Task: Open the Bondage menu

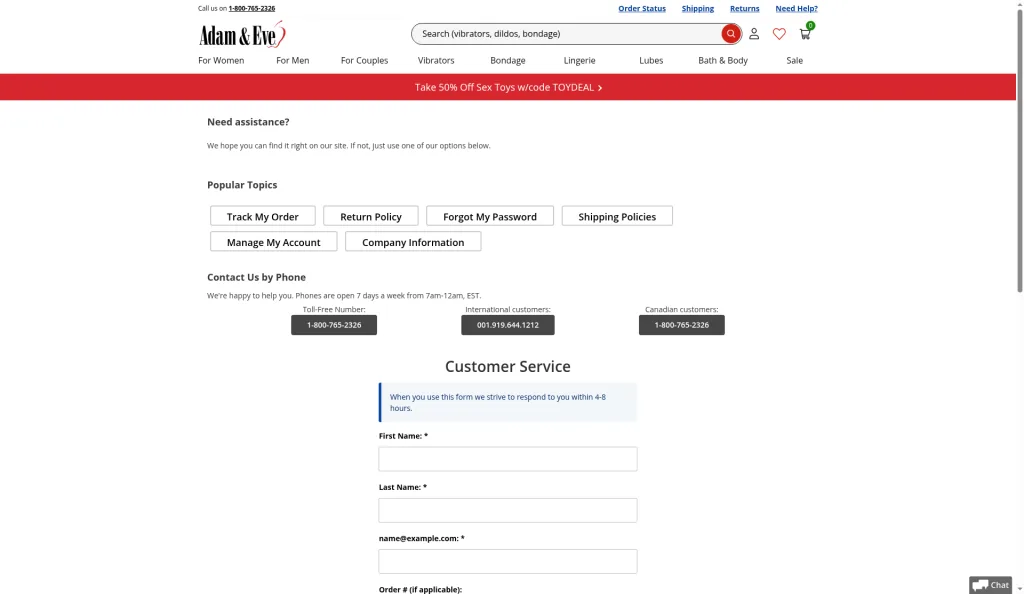Action: [x=508, y=60]
